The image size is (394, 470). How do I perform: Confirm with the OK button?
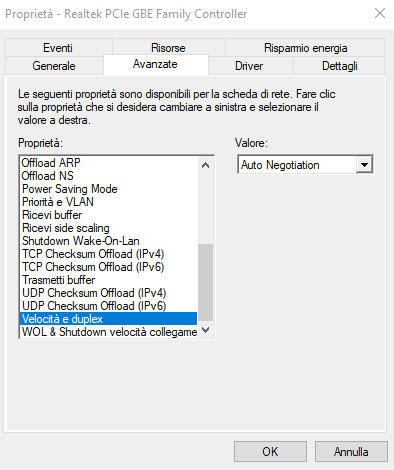[270, 452]
